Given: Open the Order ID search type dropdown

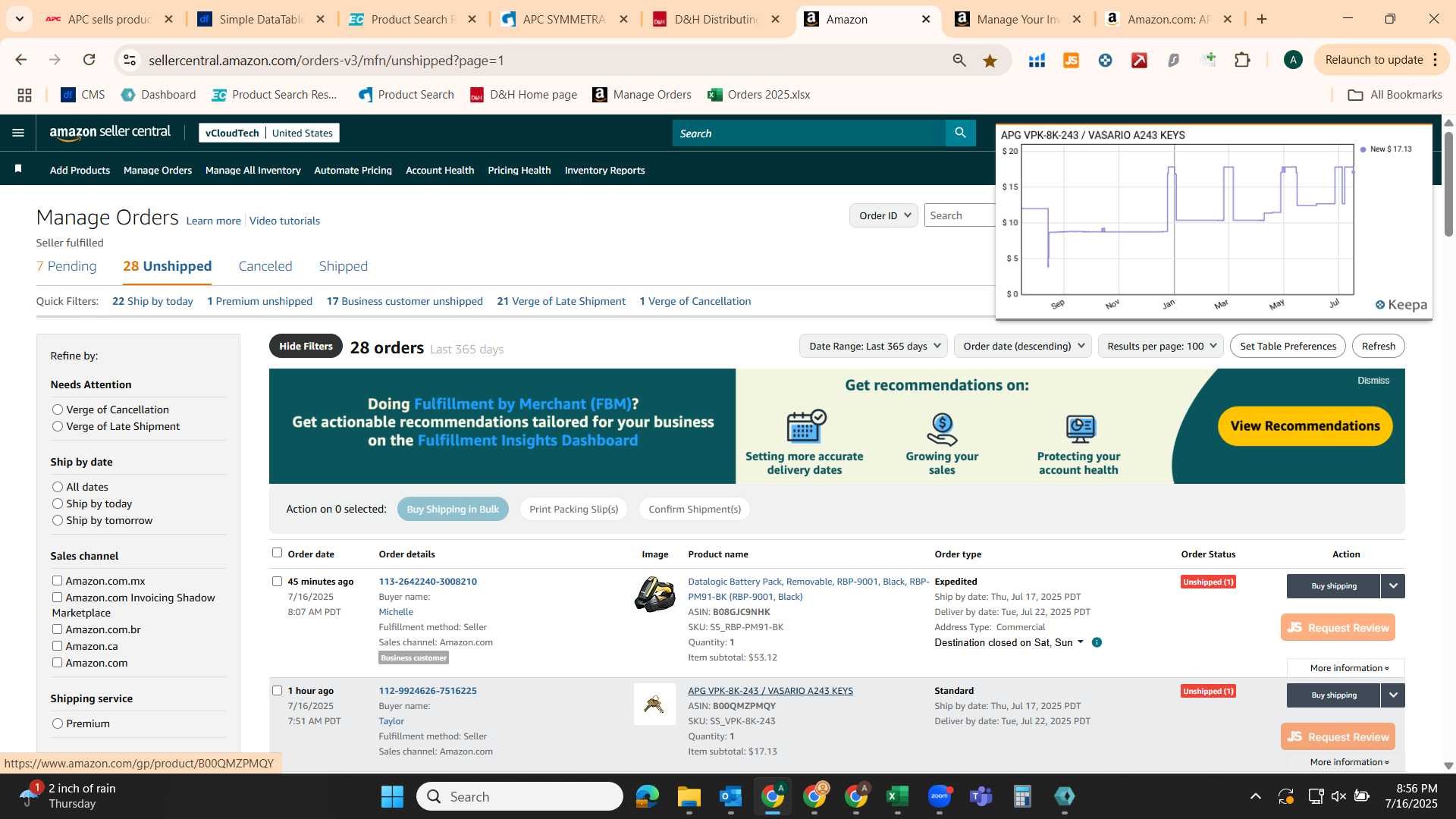Looking at the screenshot, I should click(x=883, y=215).
